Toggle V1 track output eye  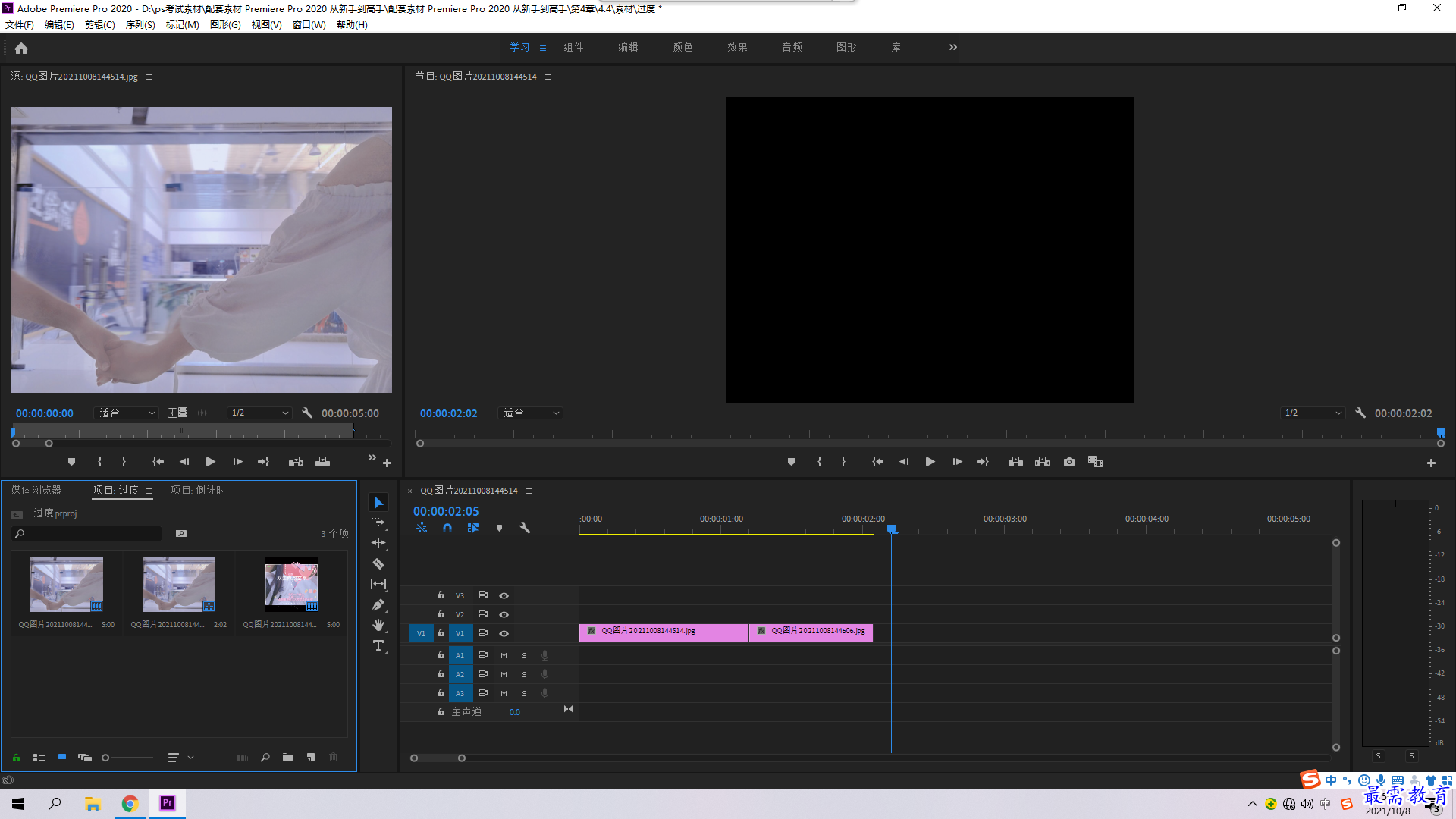pyautogui.click(x=504, y=634)
